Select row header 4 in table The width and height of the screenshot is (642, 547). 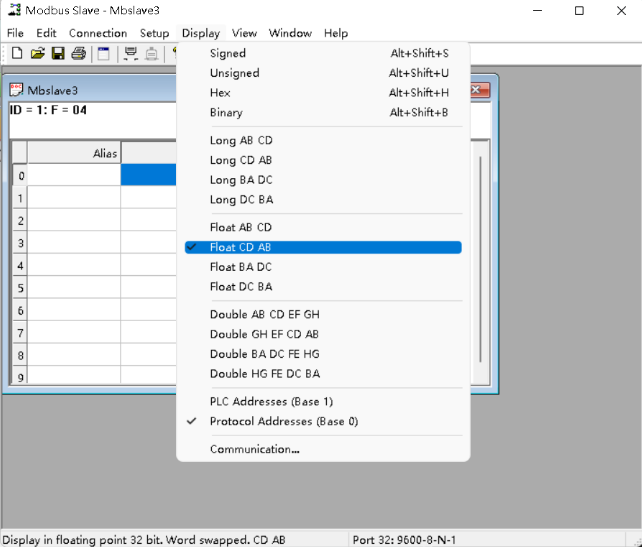(x=20, y=266)
